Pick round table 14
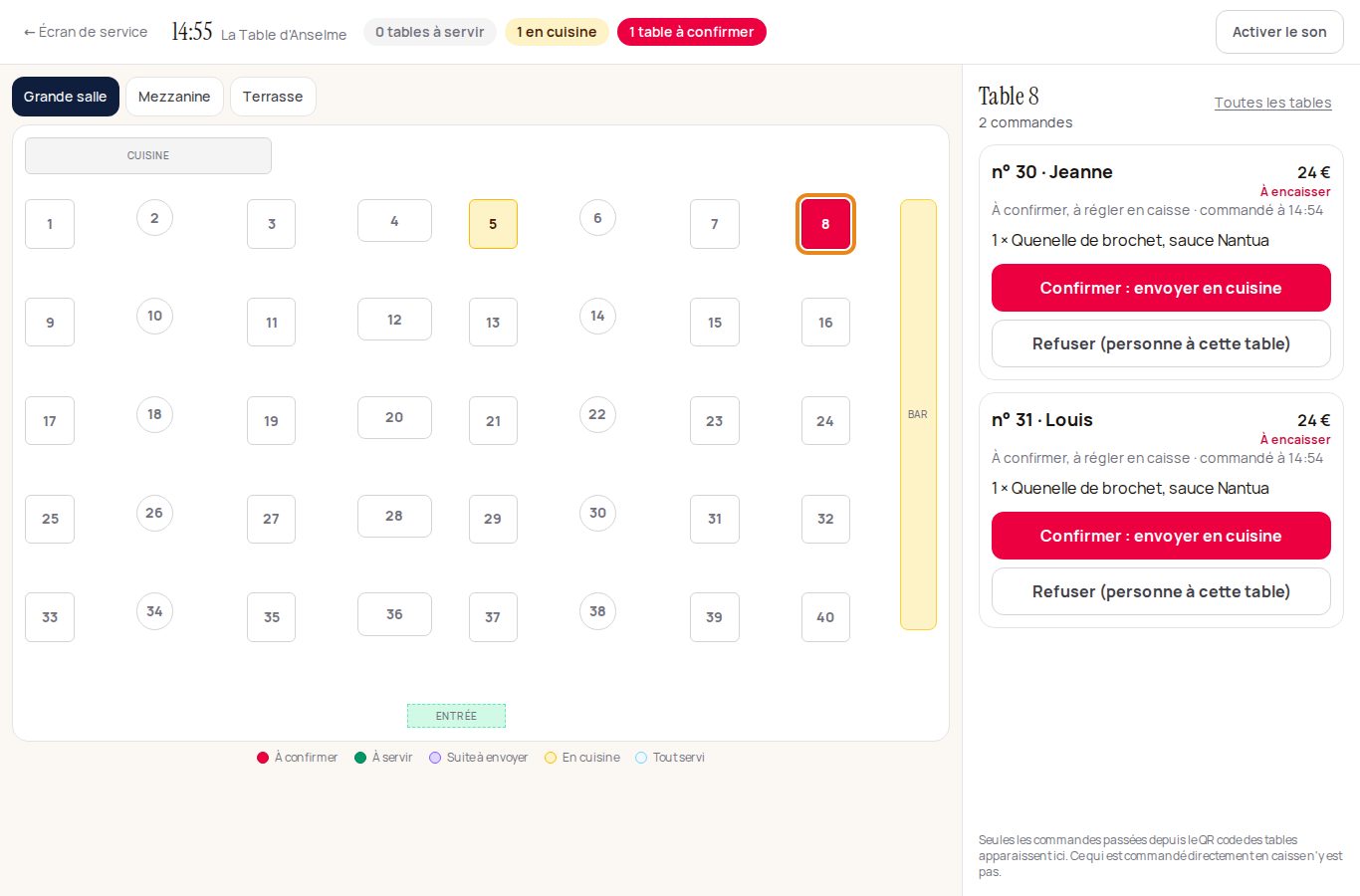The height and width of the screenshot is (896, 1360). tap(597, 316)
